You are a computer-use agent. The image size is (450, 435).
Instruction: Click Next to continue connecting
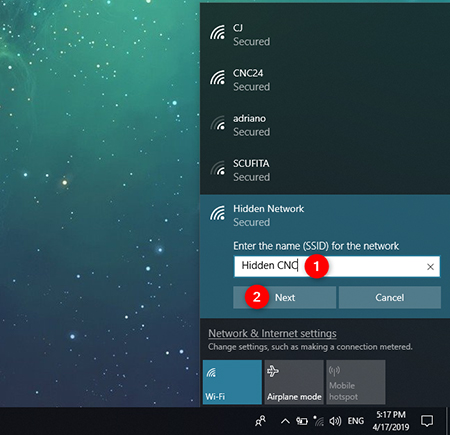[x=284, y=297]
